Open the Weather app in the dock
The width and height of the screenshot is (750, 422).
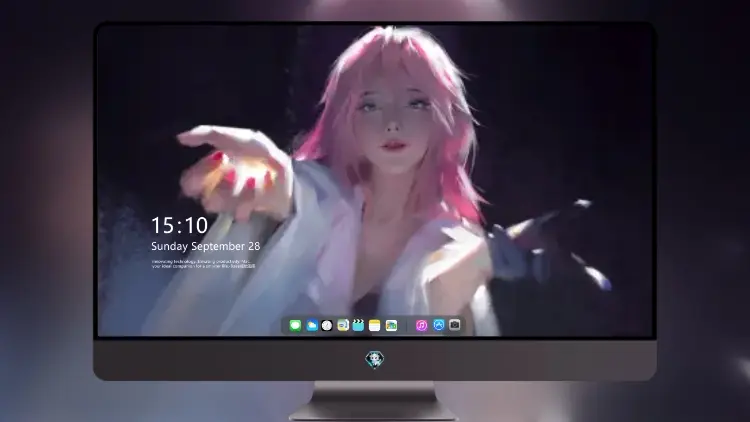click(x=312, y=326)
